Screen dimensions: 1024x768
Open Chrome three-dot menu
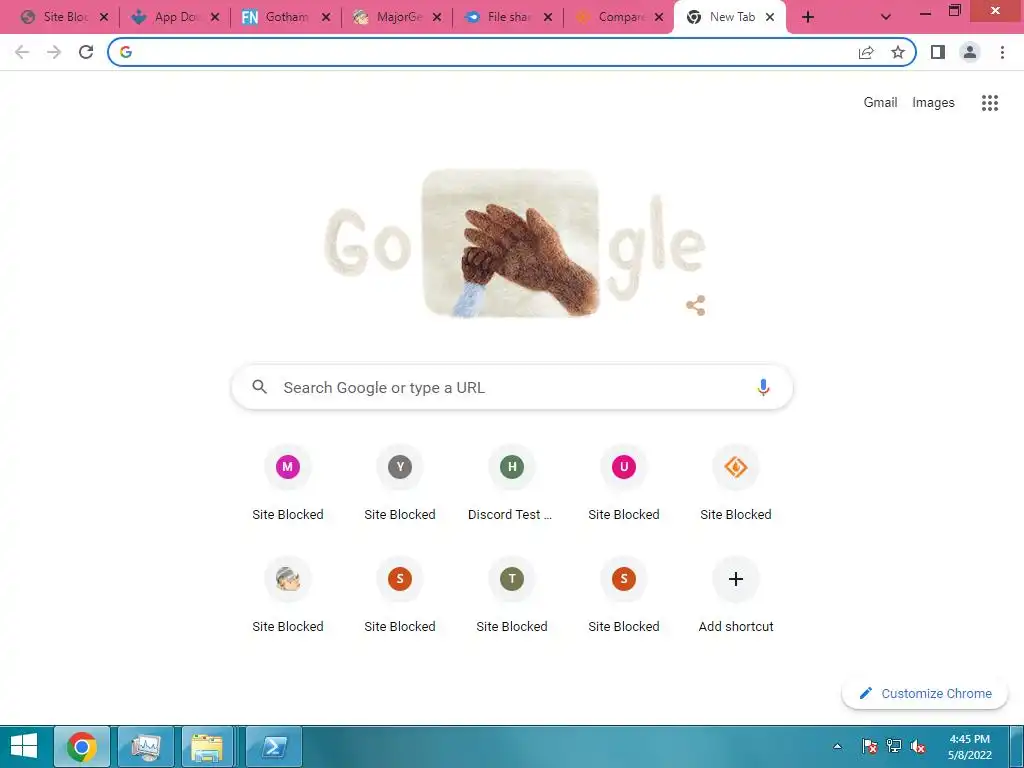pyautogui.click(x=1002, y=52)
